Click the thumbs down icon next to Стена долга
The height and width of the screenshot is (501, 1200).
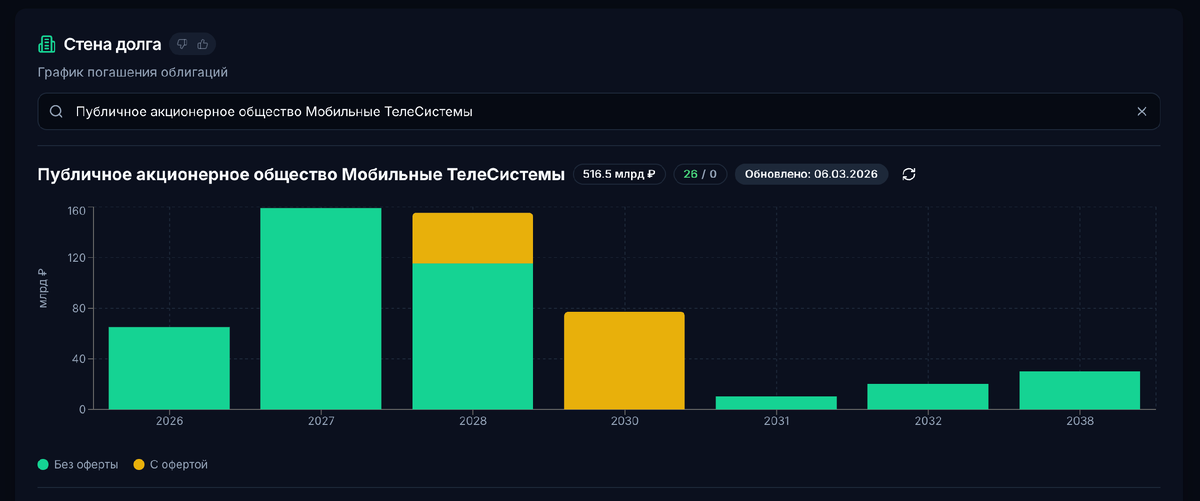pyautogui.click(x=182, y=44)
